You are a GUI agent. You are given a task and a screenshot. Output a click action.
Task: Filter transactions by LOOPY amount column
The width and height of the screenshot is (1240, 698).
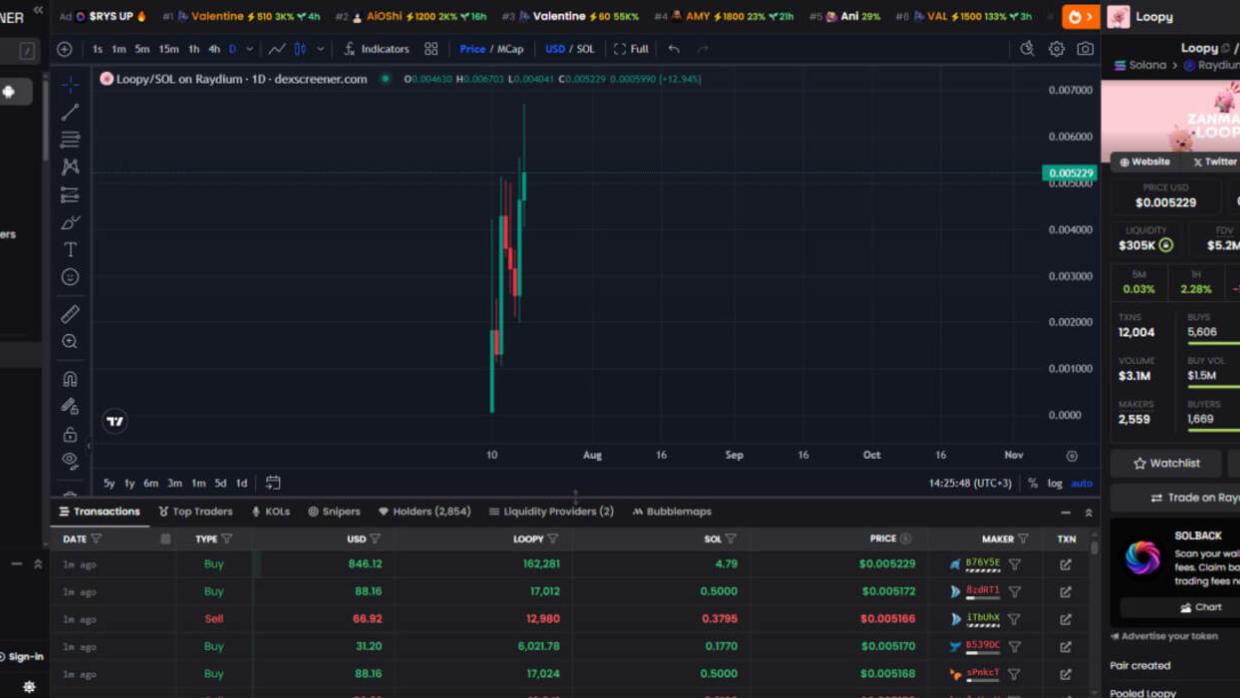click(x=553, y=539)
